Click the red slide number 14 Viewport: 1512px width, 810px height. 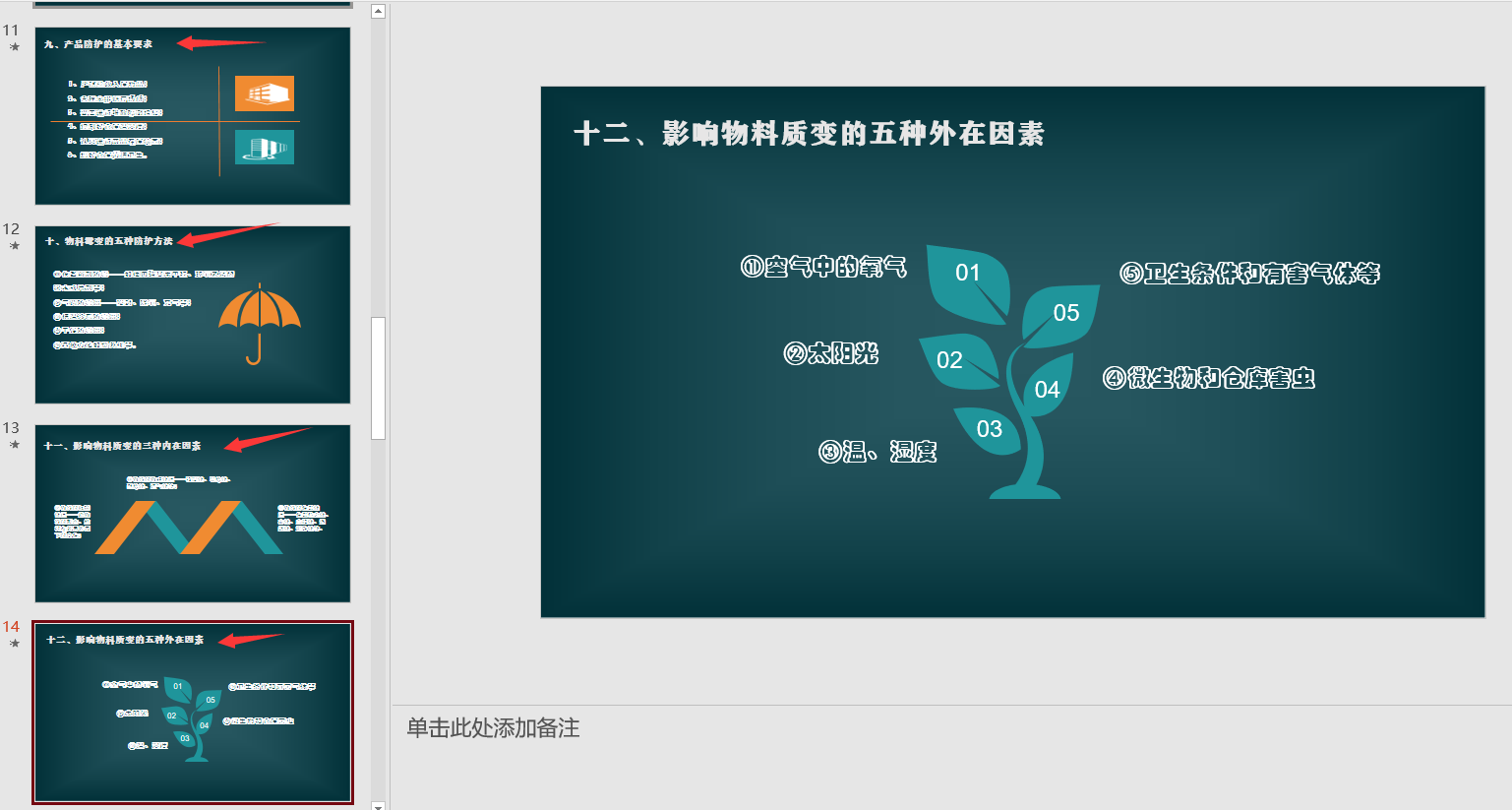[x=11, y=627]
